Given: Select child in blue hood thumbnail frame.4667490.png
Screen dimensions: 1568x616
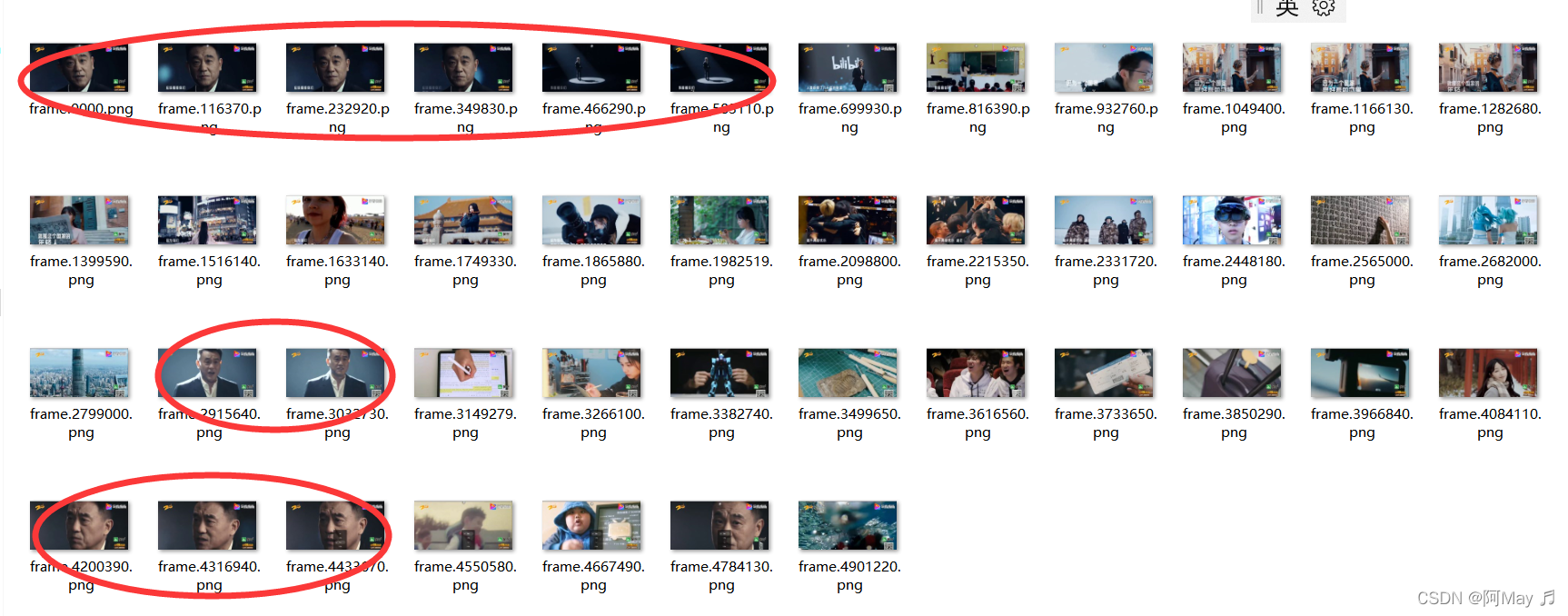Looking at the screenshot, I should tap(591, 526).
